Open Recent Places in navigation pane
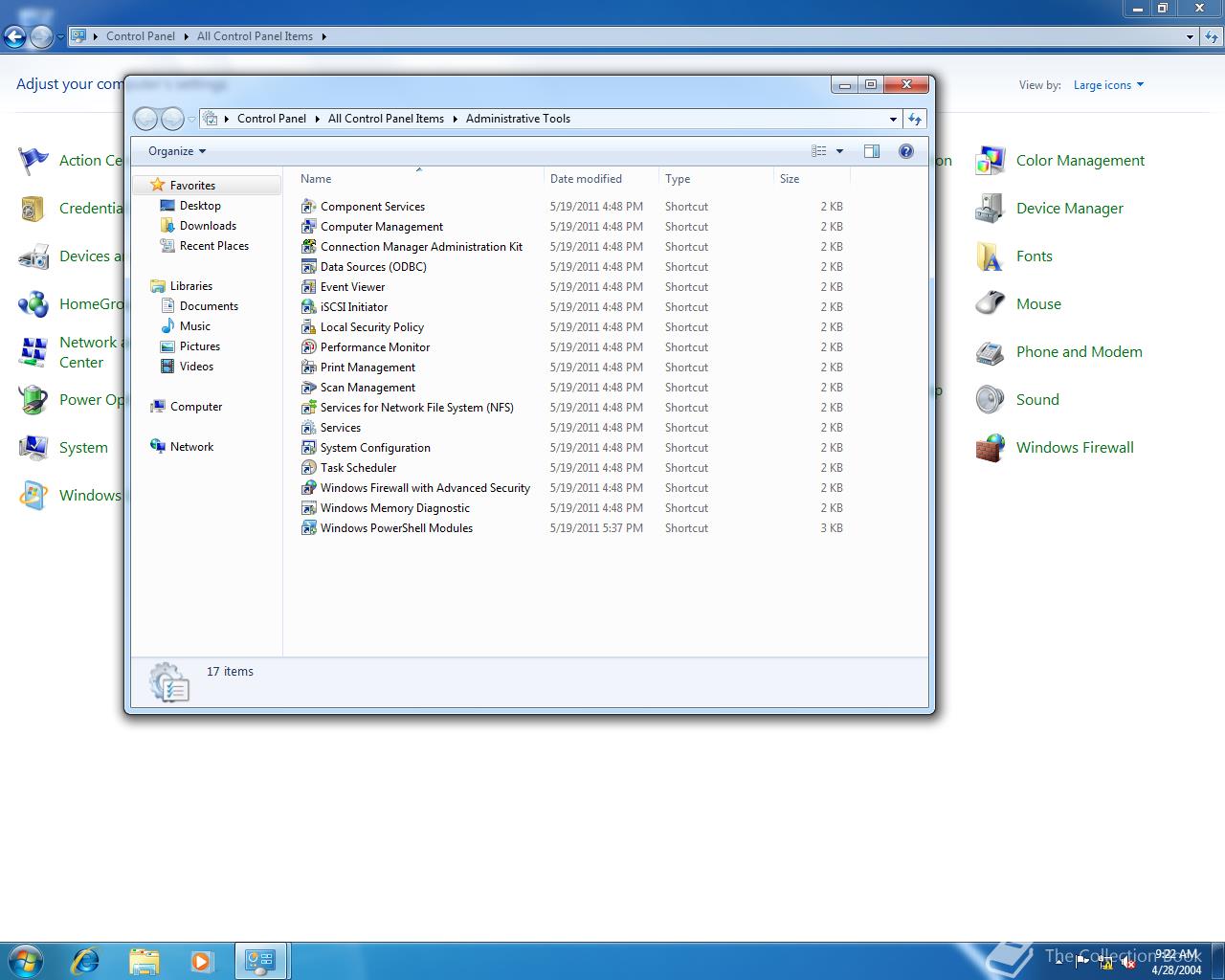1225x980 pixels. (x=214, y=246)
